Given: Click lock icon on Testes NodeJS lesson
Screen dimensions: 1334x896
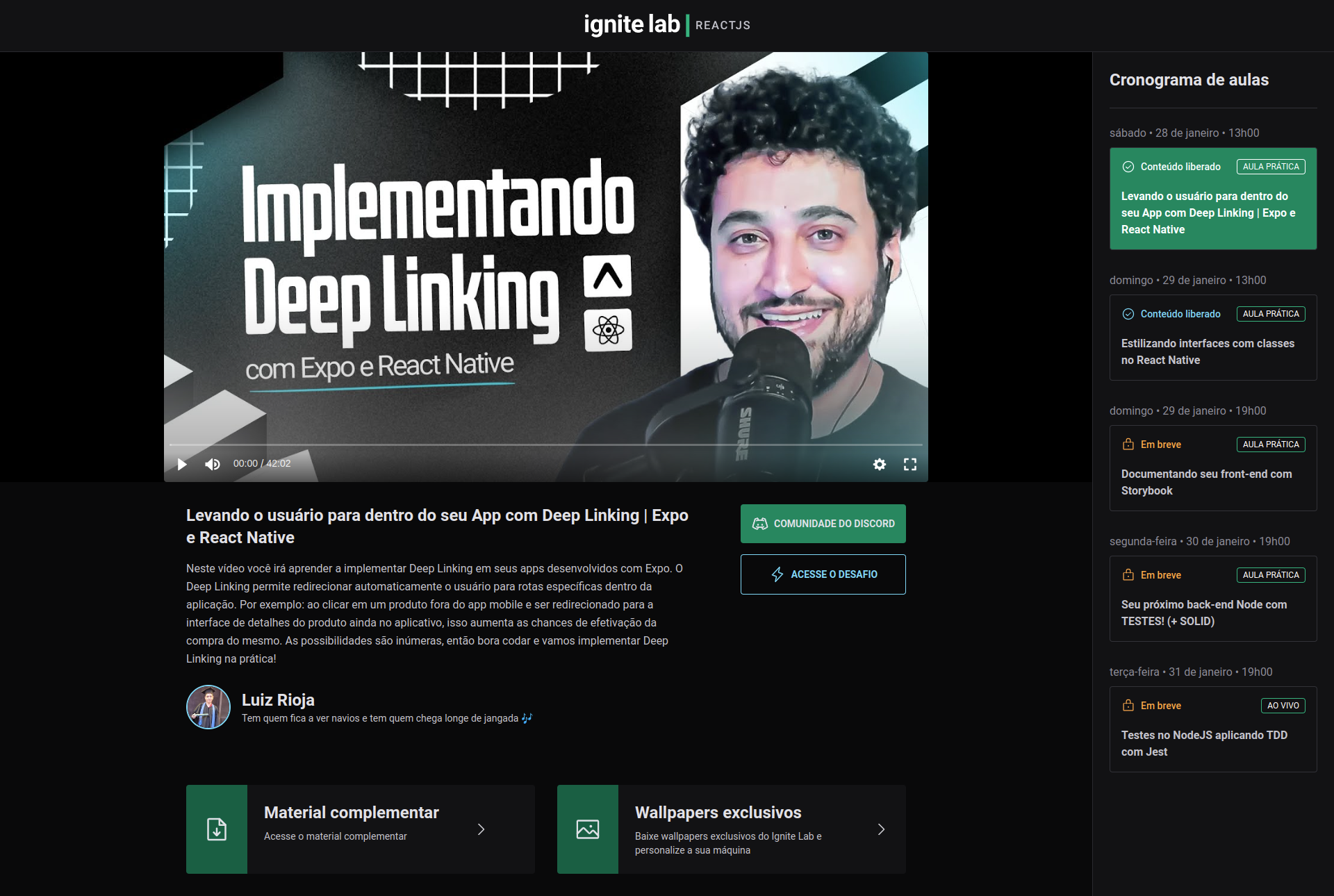Looking at the screenshot, I should [x=1128, y=706].
